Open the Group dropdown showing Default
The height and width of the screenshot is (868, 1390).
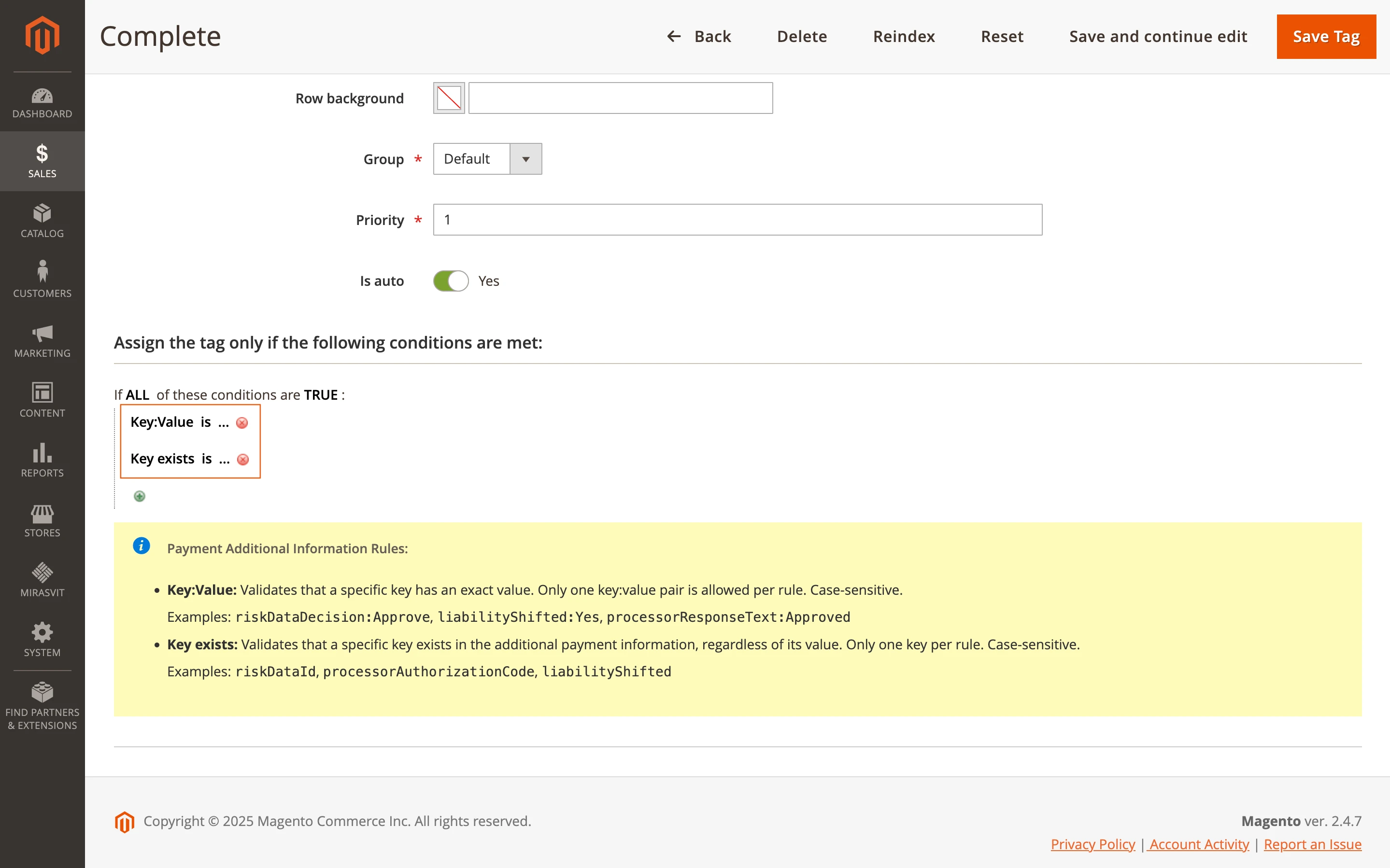pyautogui.click(x=525, y=158)
